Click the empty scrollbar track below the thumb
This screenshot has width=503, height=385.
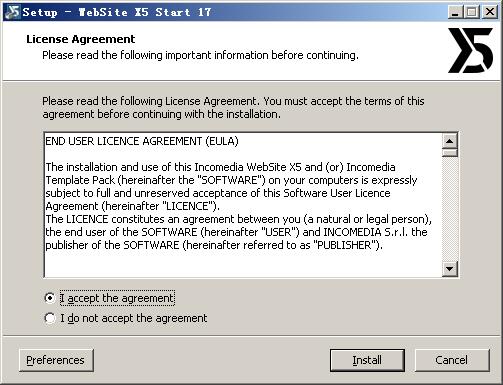(x=450, y=209)
